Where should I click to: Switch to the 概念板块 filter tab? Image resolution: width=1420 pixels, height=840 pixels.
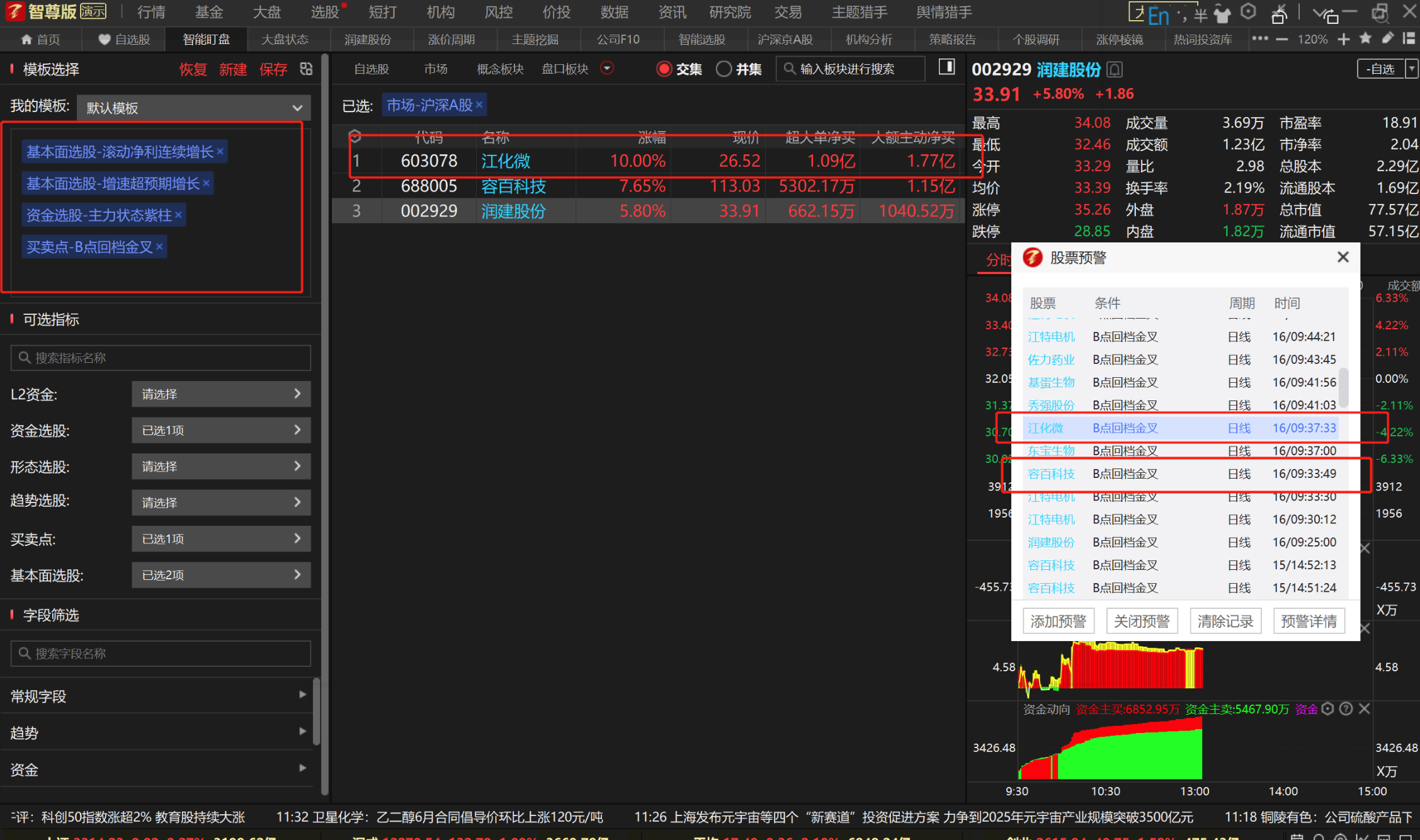(x=500, y=69)
